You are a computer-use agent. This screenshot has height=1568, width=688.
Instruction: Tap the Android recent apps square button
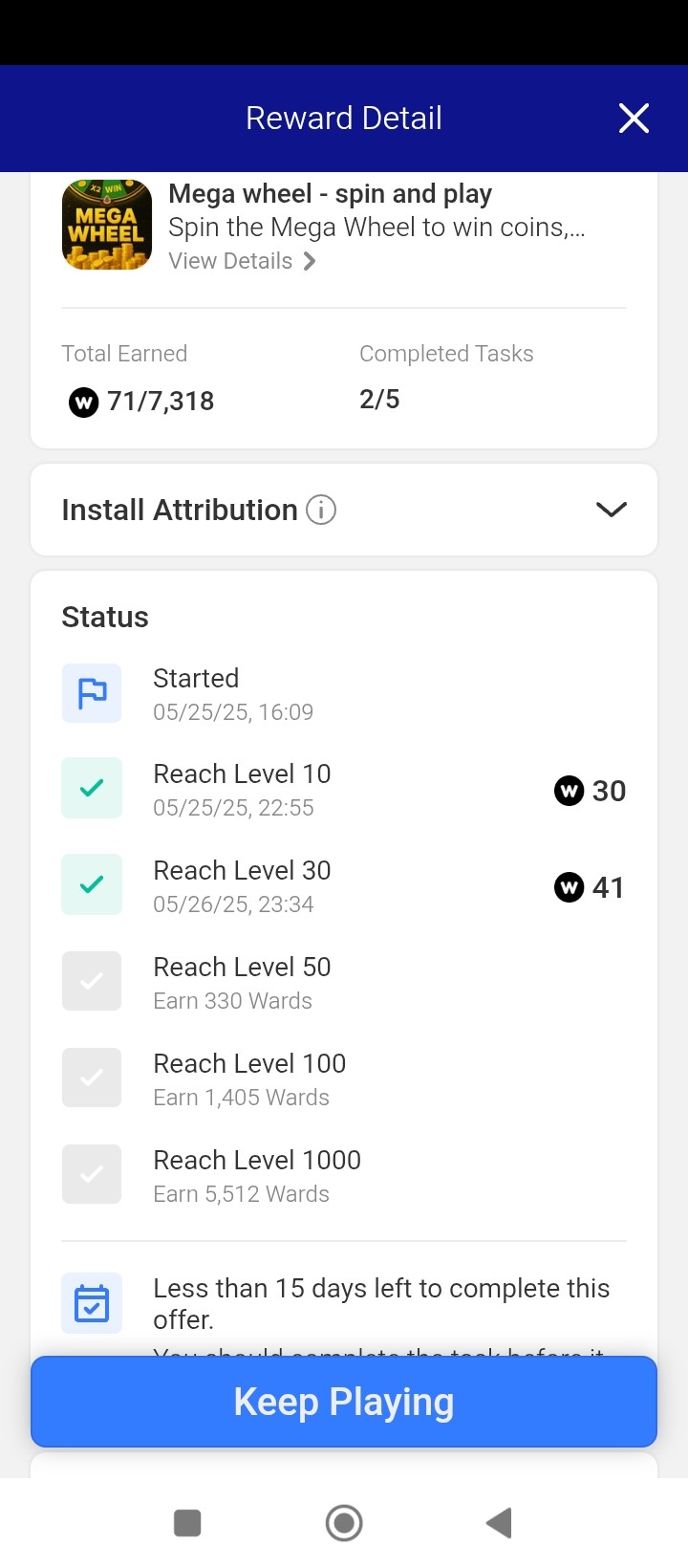(x=187, y=1523)
